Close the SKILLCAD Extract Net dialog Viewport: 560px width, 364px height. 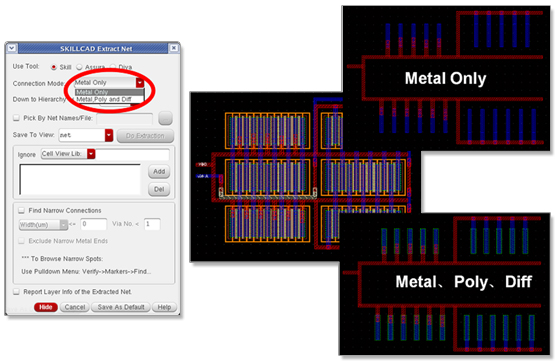(x=174, y=48)
